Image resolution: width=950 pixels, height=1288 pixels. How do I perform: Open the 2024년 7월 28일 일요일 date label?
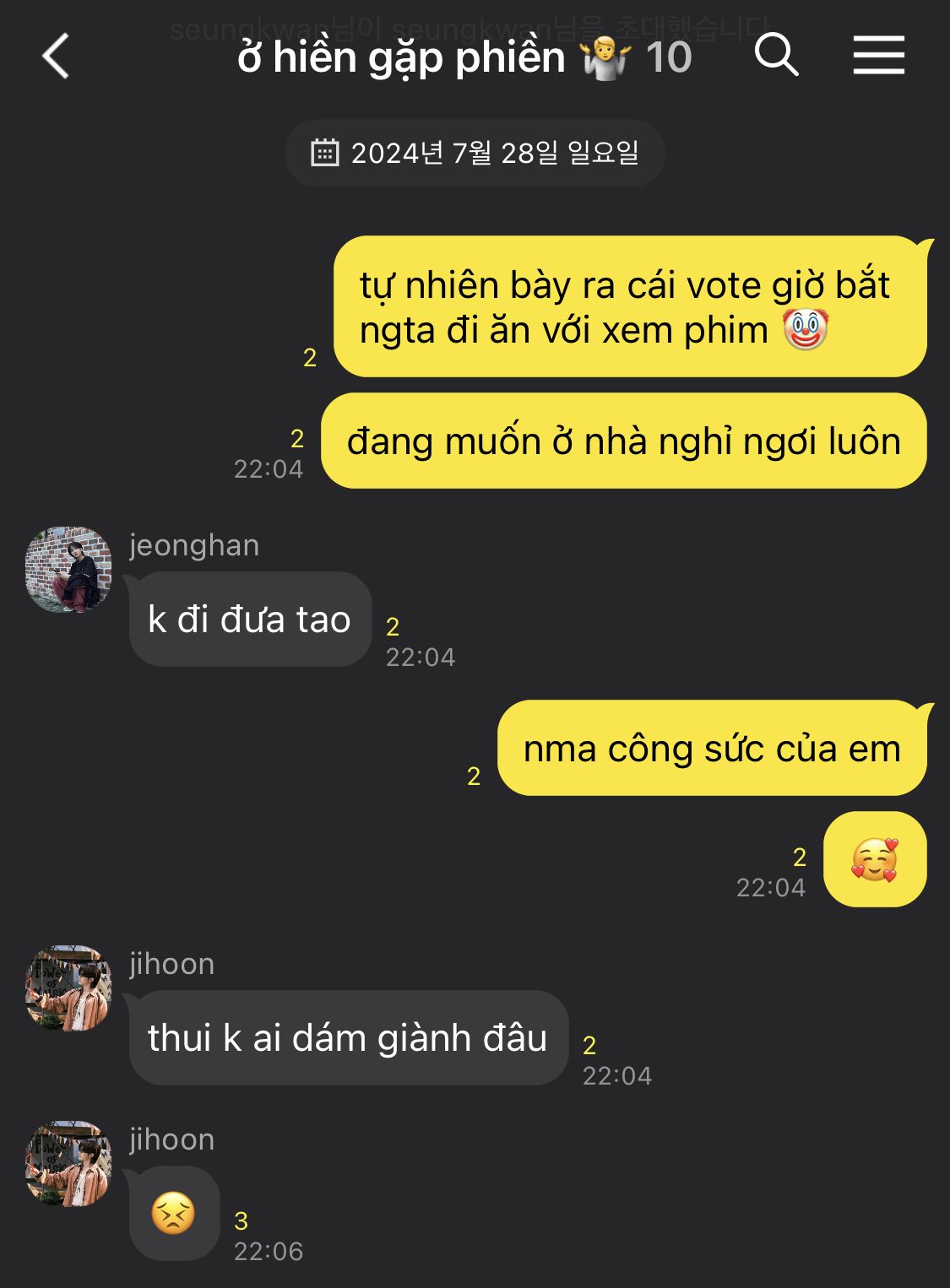[495, 153]
